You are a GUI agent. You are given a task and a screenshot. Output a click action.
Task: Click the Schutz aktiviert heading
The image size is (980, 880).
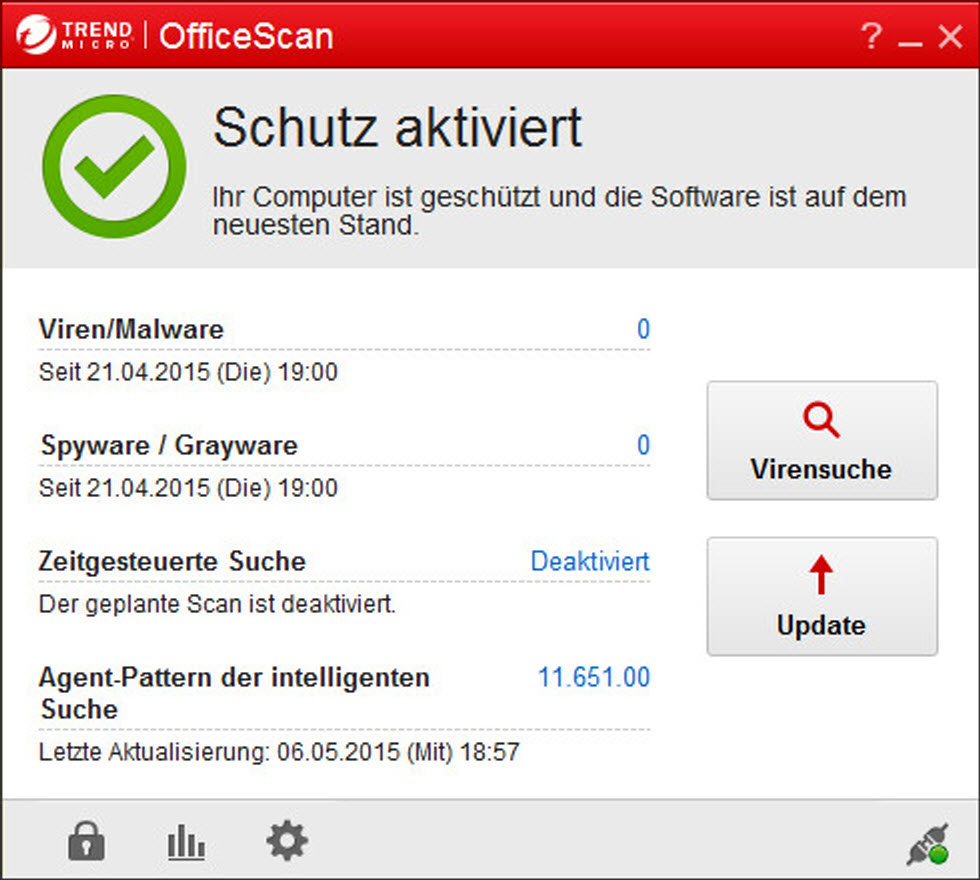(x=397, y=128)
